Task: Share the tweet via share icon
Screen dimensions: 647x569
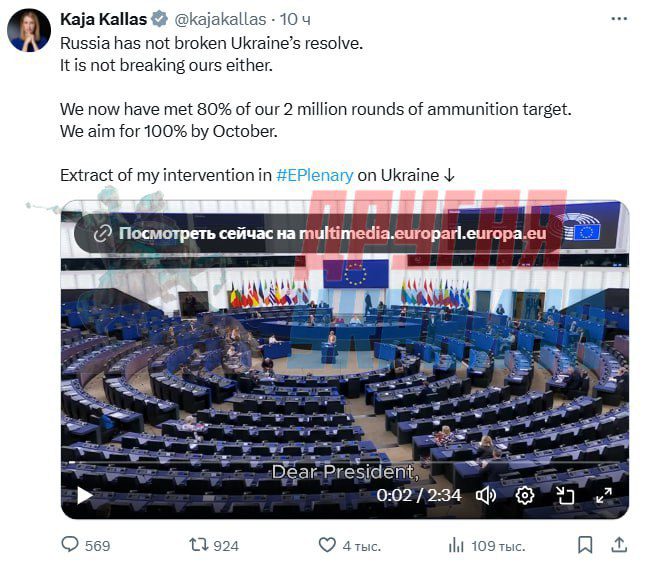Action: [x=619, y=545]
